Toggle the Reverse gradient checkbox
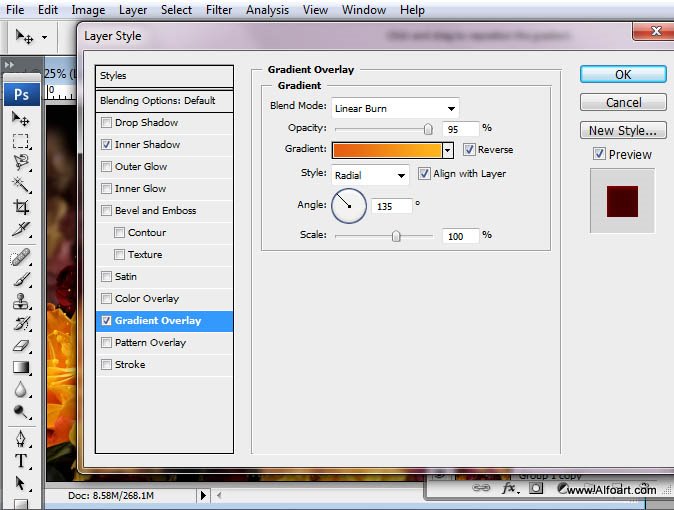 pos(469,150)
